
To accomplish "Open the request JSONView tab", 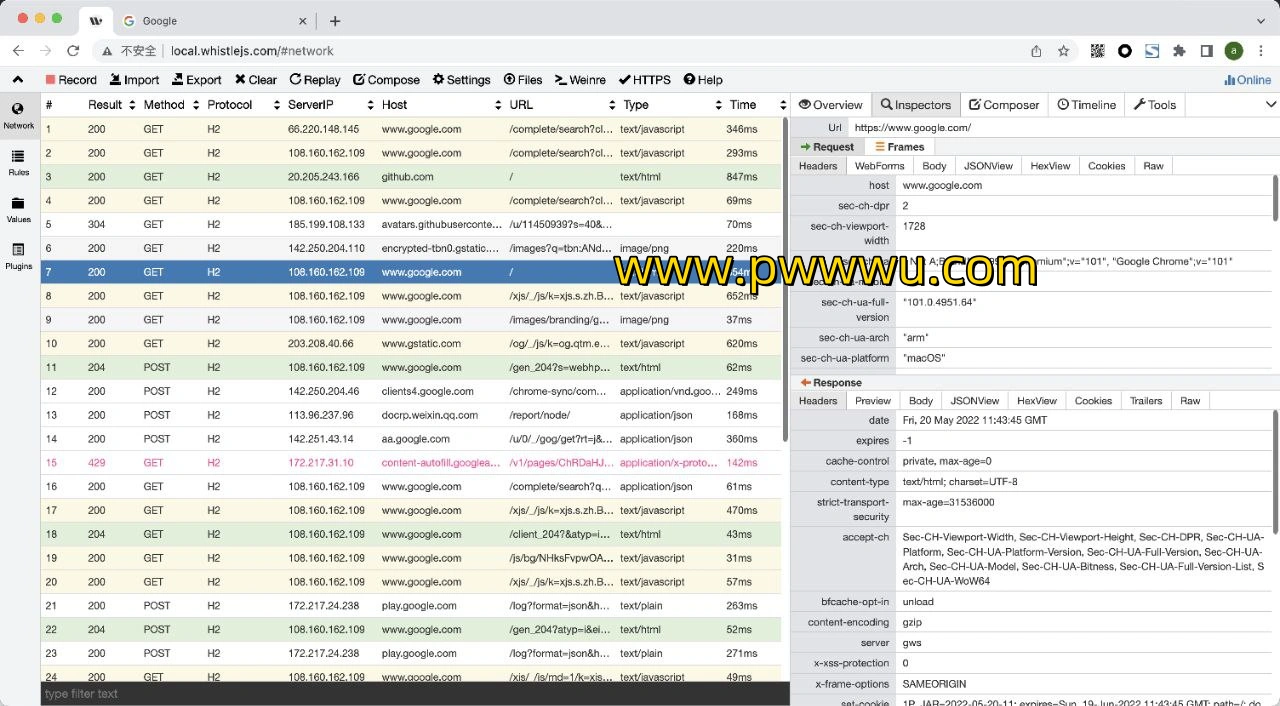I will [988, 166].
